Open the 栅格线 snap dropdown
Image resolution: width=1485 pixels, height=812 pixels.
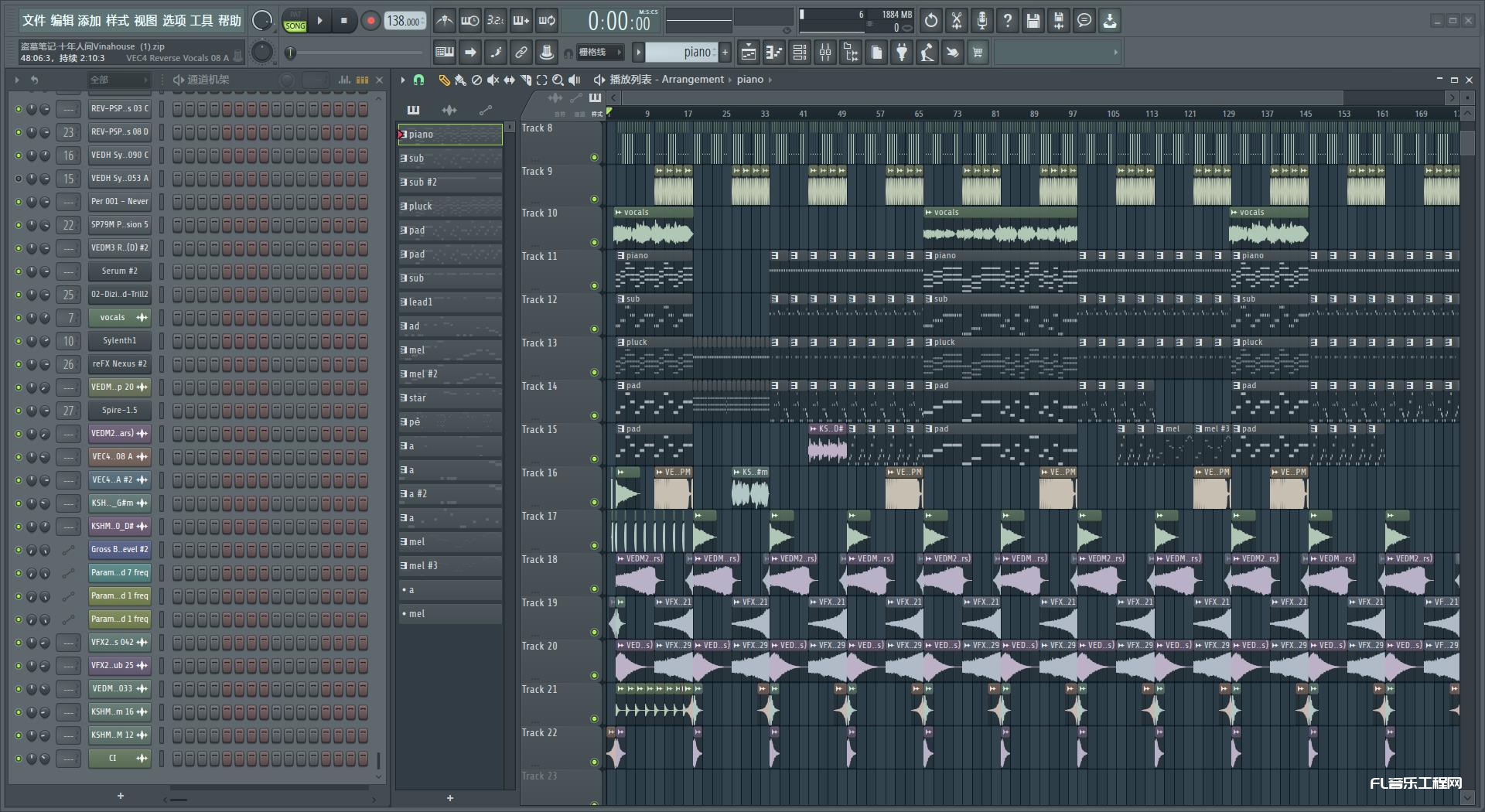point(599,53)
